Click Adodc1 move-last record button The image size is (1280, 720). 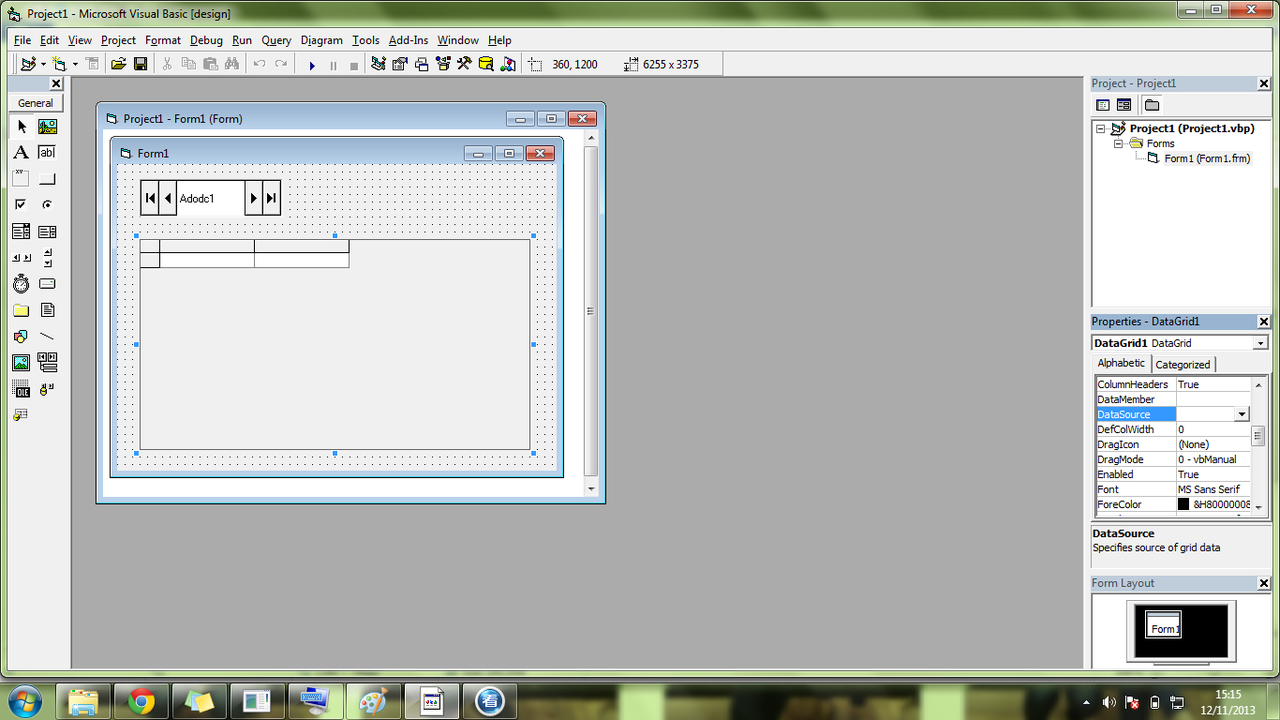click(271, 198)
